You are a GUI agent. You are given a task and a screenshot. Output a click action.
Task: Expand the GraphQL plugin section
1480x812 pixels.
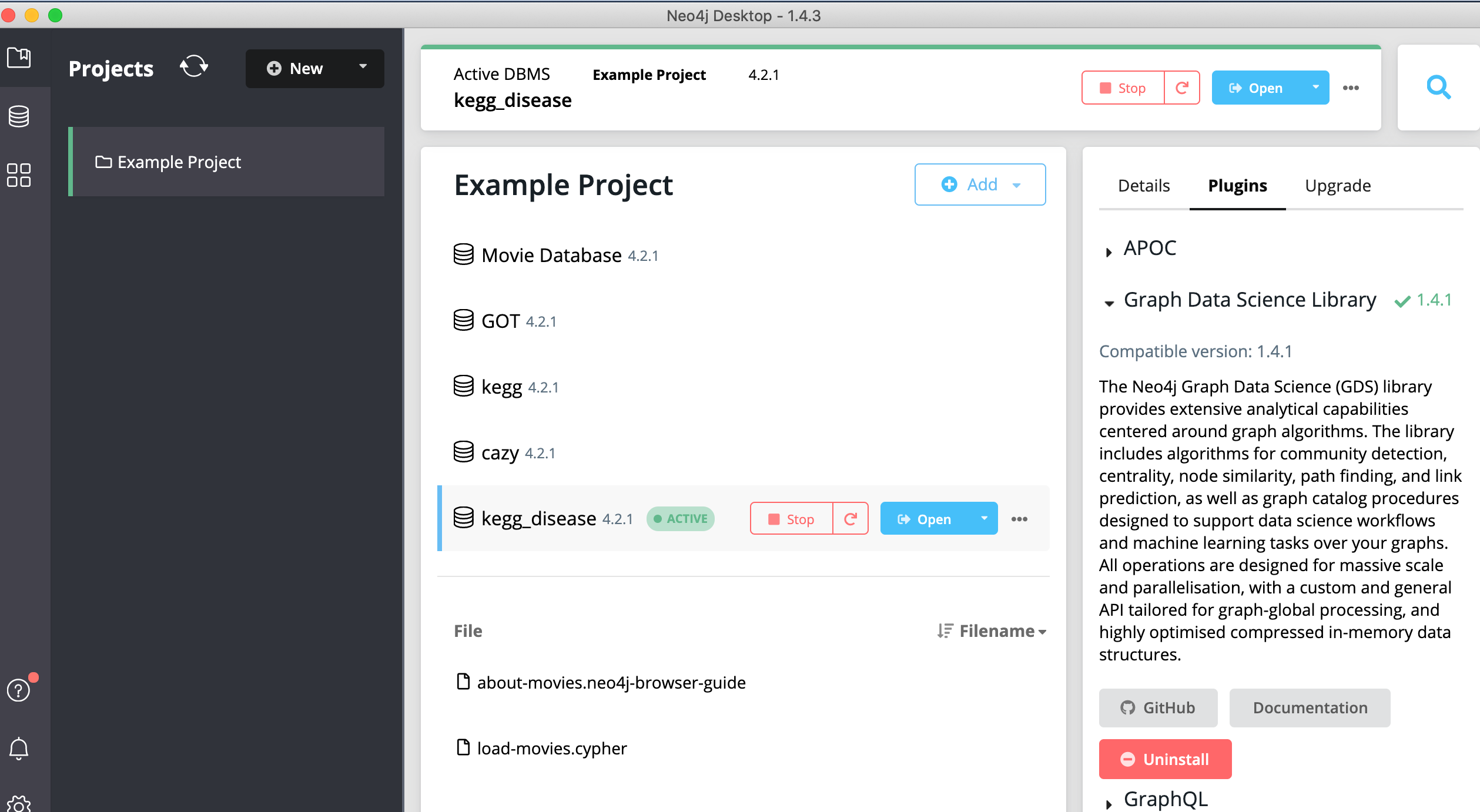pos(1109,803)
